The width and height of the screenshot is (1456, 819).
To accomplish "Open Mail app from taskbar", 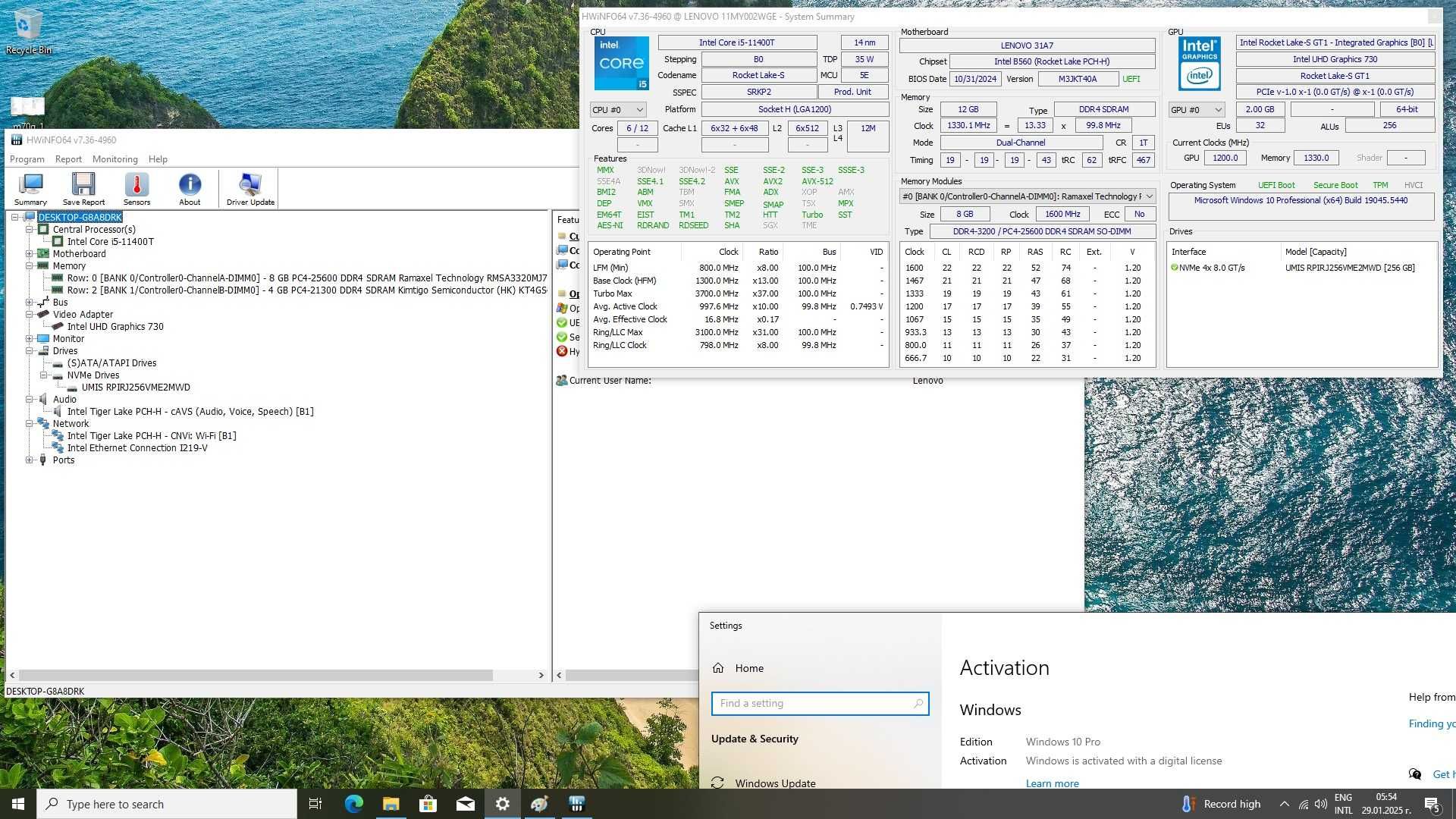I will tap(465, 804).
